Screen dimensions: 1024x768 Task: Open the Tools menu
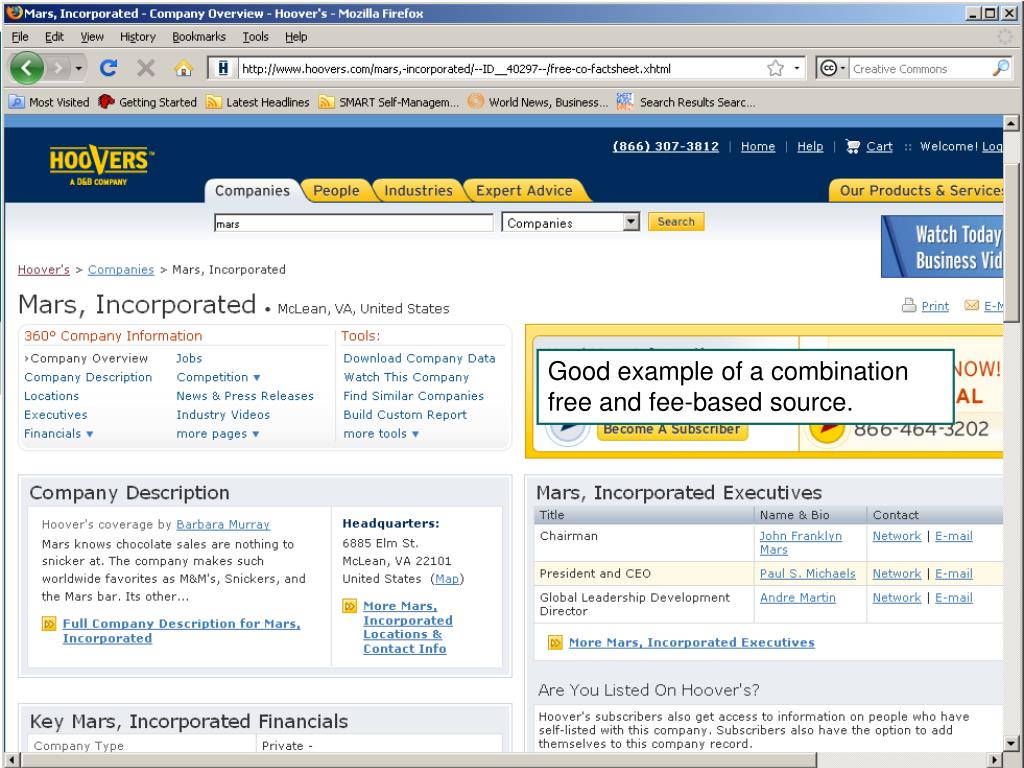click(x=255, y=37)
